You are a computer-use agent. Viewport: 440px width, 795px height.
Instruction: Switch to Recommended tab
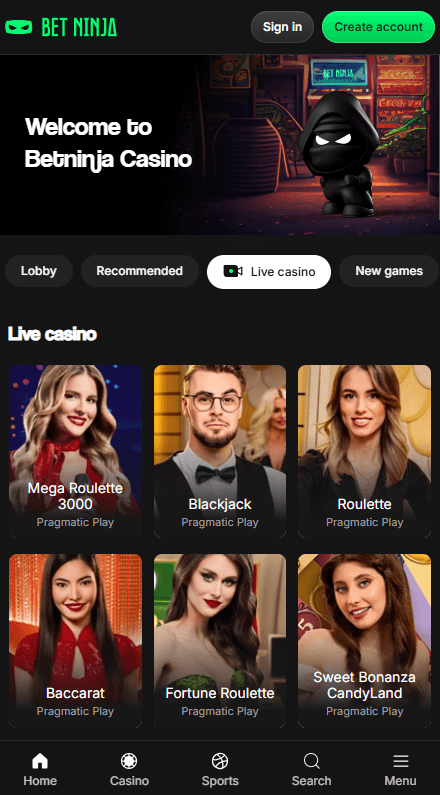click(x=139, y=271)
